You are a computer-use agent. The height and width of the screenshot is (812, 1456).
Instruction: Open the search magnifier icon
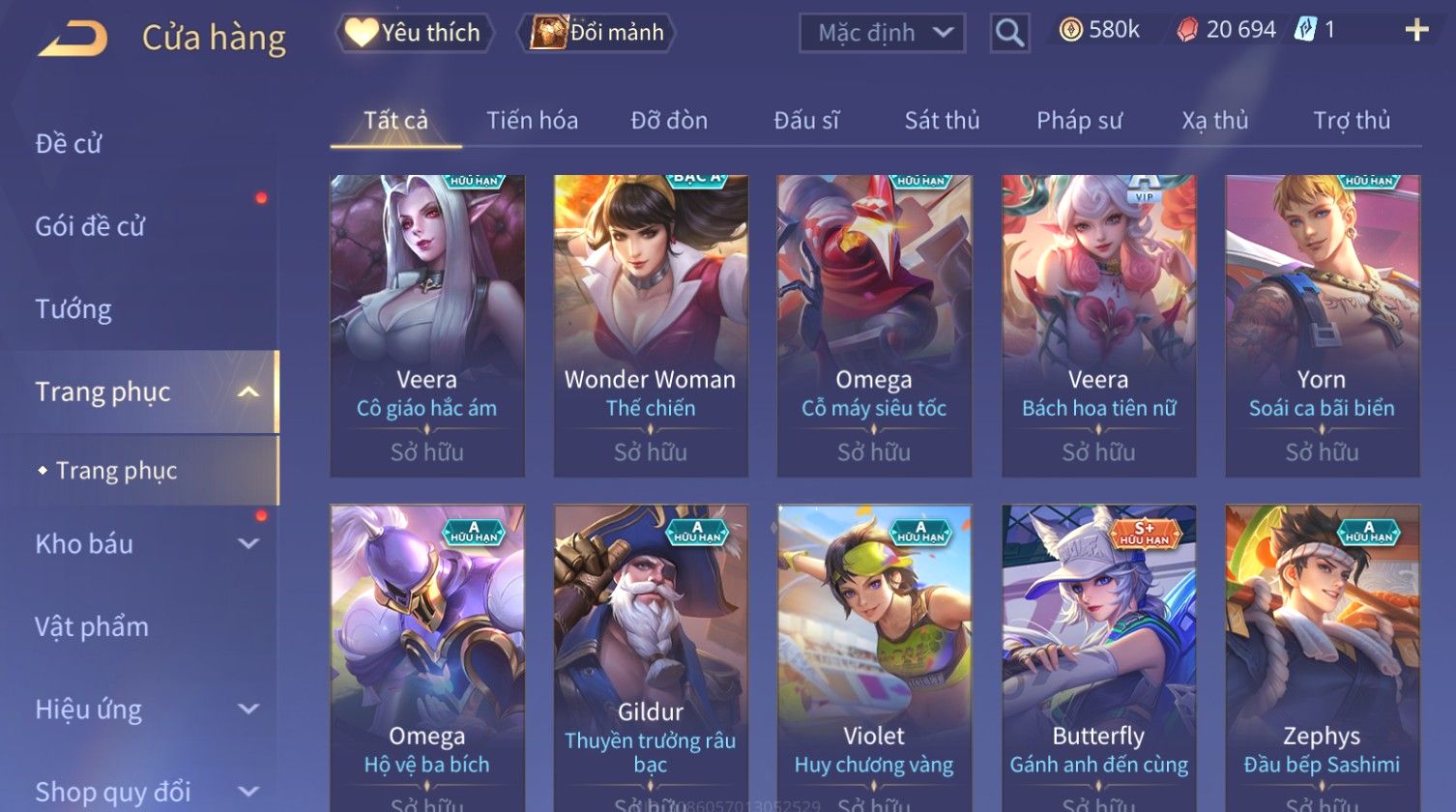coord(1009,34)
